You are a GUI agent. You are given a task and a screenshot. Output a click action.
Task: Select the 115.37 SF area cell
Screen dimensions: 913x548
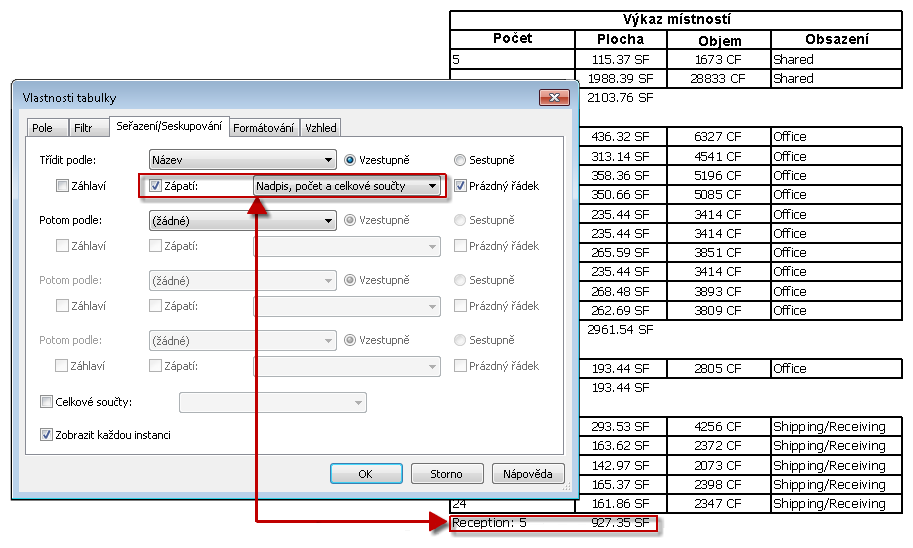click(x=621, y=59)
